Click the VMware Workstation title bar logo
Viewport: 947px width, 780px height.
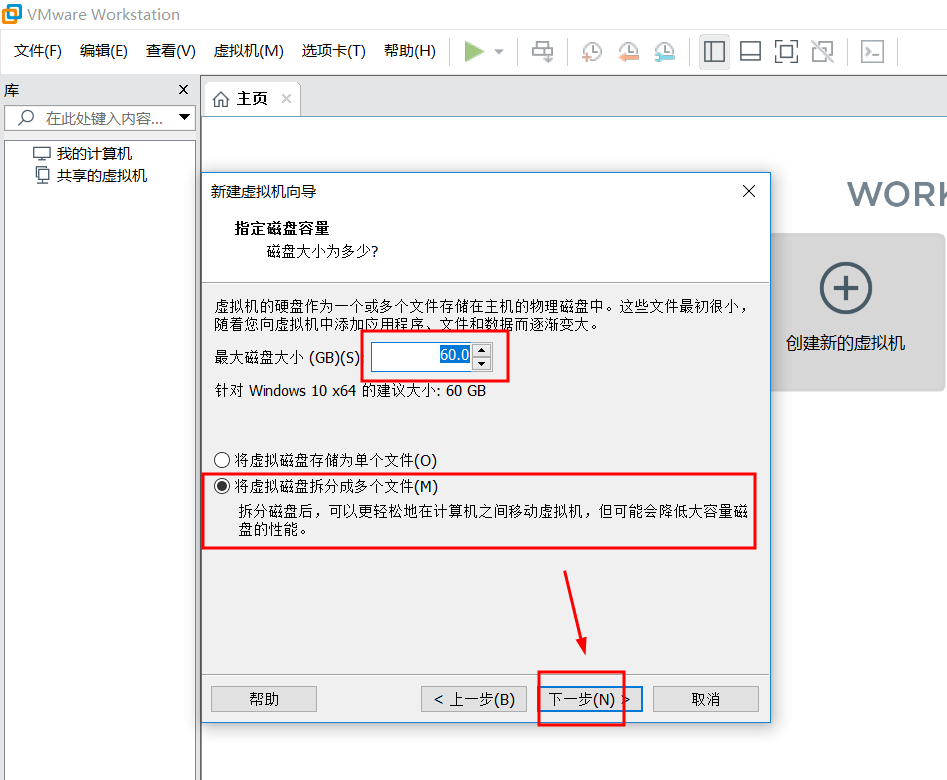(11, 14)
